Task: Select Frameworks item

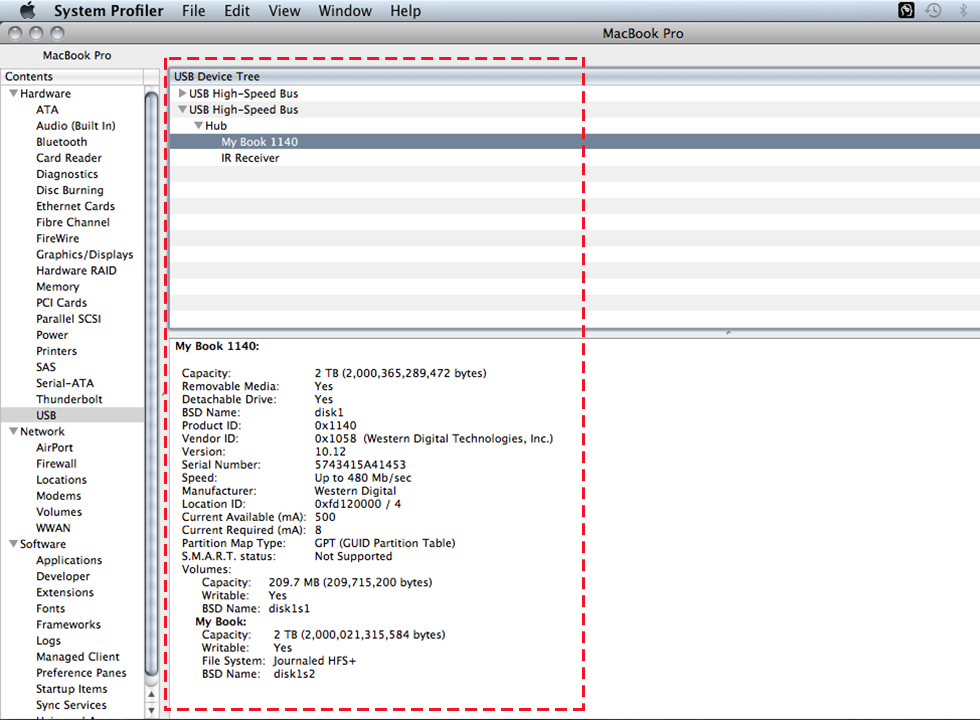Action: (68, 624)
